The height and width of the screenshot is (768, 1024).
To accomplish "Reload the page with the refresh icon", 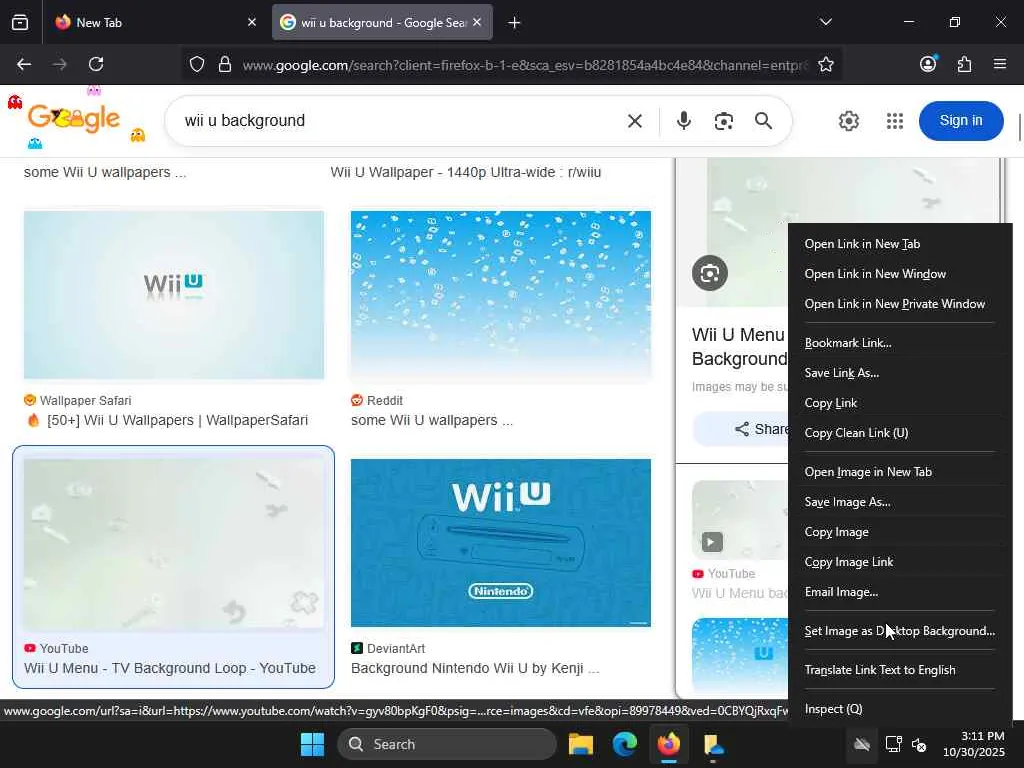I will [96, 64].
